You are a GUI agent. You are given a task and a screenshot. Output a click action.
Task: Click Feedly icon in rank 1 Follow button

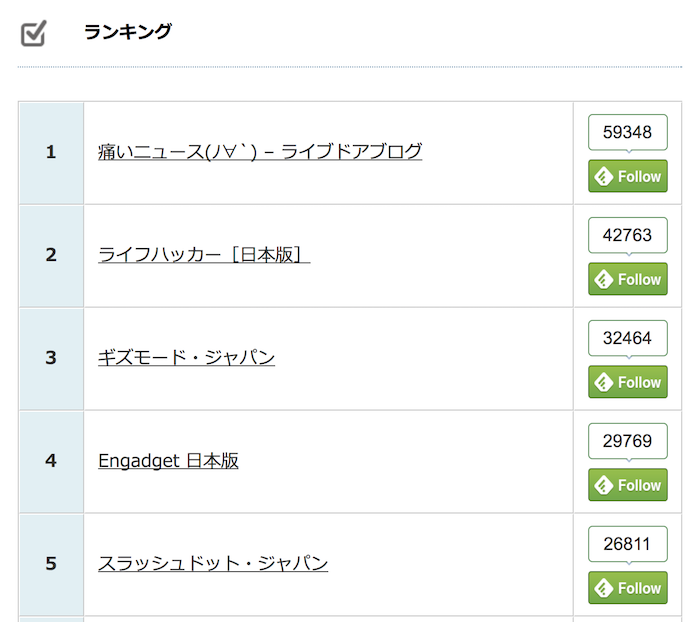point(604,176)
